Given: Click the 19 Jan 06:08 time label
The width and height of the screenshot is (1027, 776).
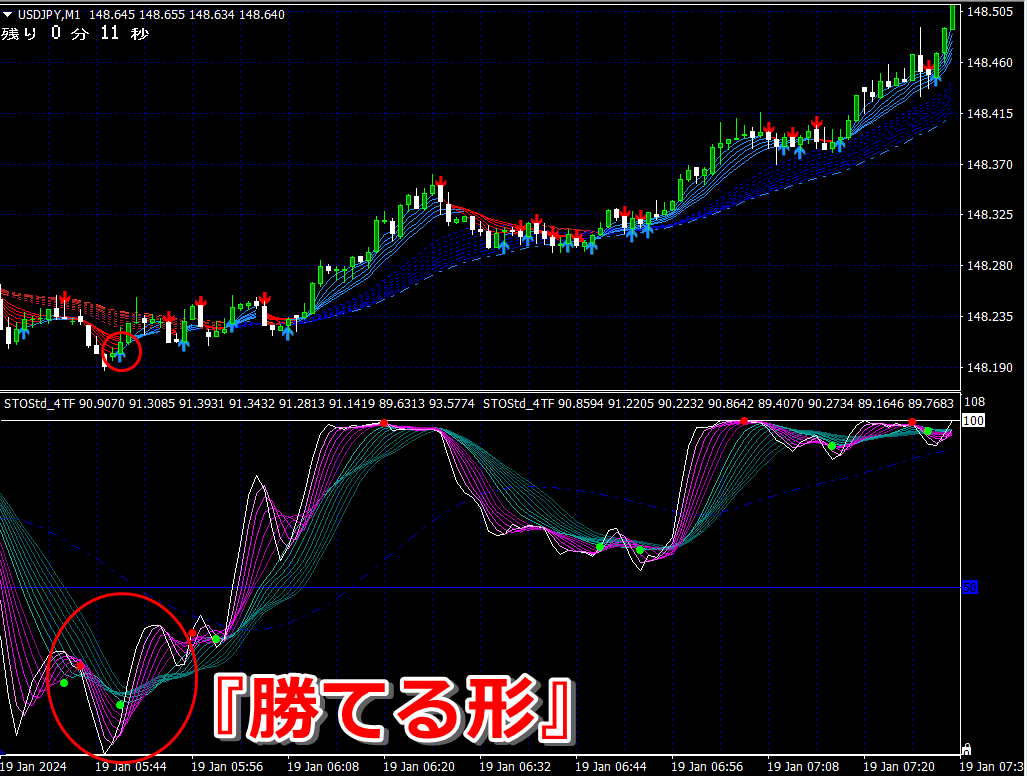Looking at the screenshot, I should pyautogui.click(x=323, y=766).
